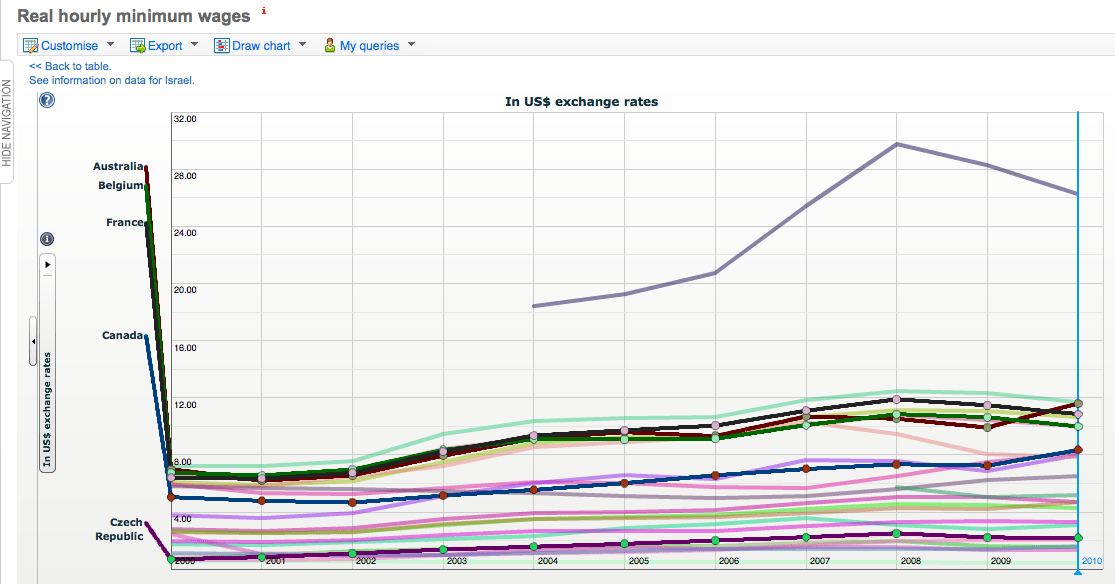Expand the Draw chart dropdown arrow
This screenshot has width=1115, height=584.
click(302, 44)
